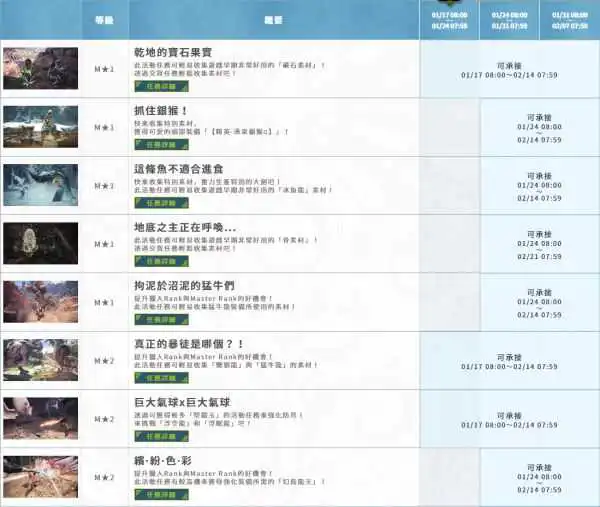Open 任務詳細 for 拘泥於沼泥的猛牛們
600x507 pixels.
(x=154, y=320)
